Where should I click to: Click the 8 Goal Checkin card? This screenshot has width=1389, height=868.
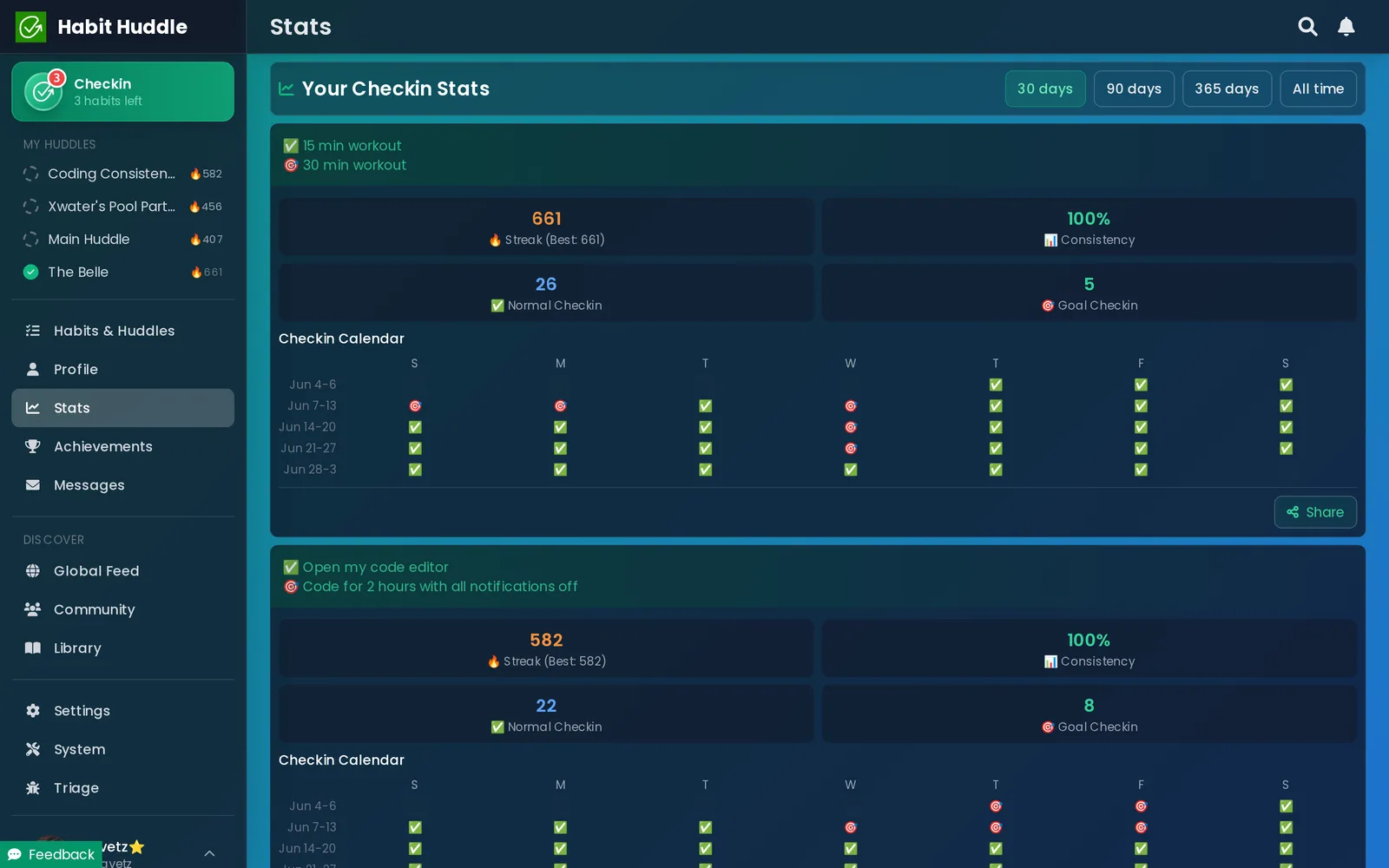[1089, 714]
